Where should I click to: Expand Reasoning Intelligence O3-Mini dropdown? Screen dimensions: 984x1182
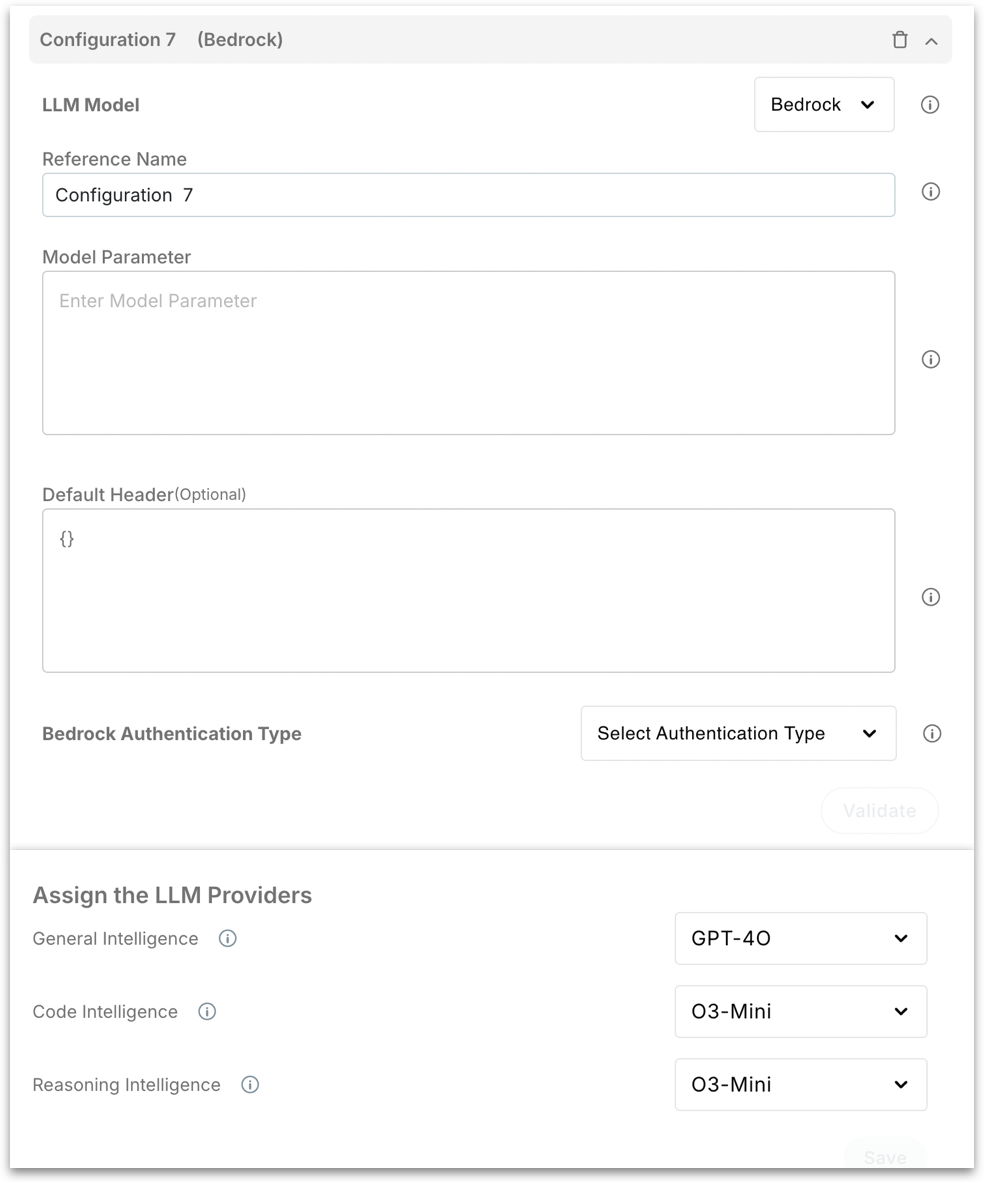(800, 1085)
